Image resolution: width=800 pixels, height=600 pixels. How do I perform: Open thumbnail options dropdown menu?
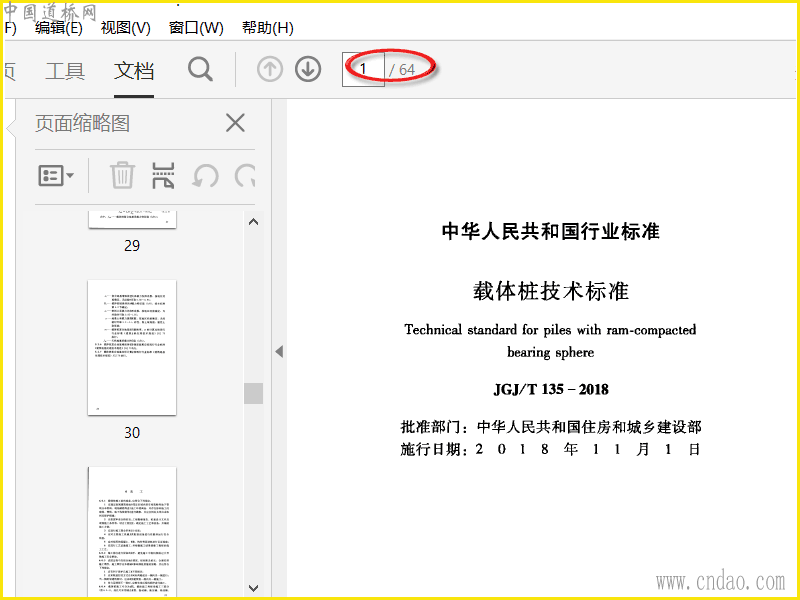(x=56, y=176)
